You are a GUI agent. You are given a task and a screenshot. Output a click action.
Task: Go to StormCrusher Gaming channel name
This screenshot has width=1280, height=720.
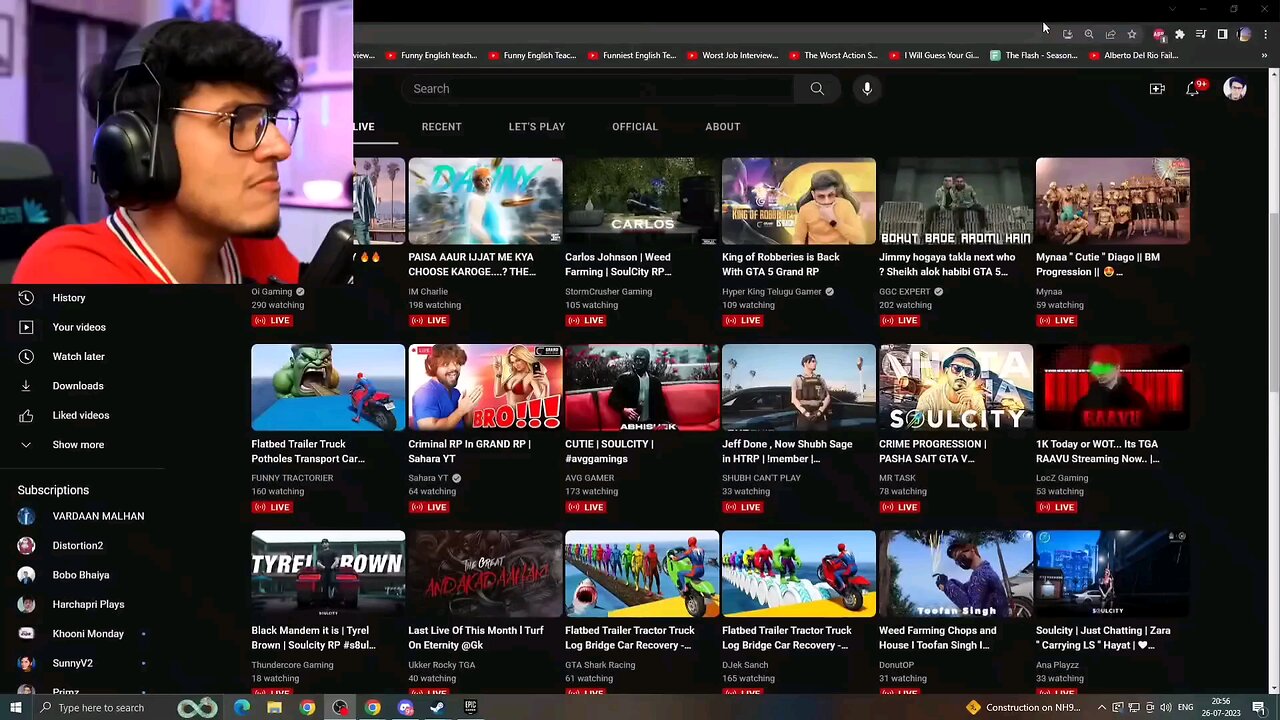coord(608,292)
